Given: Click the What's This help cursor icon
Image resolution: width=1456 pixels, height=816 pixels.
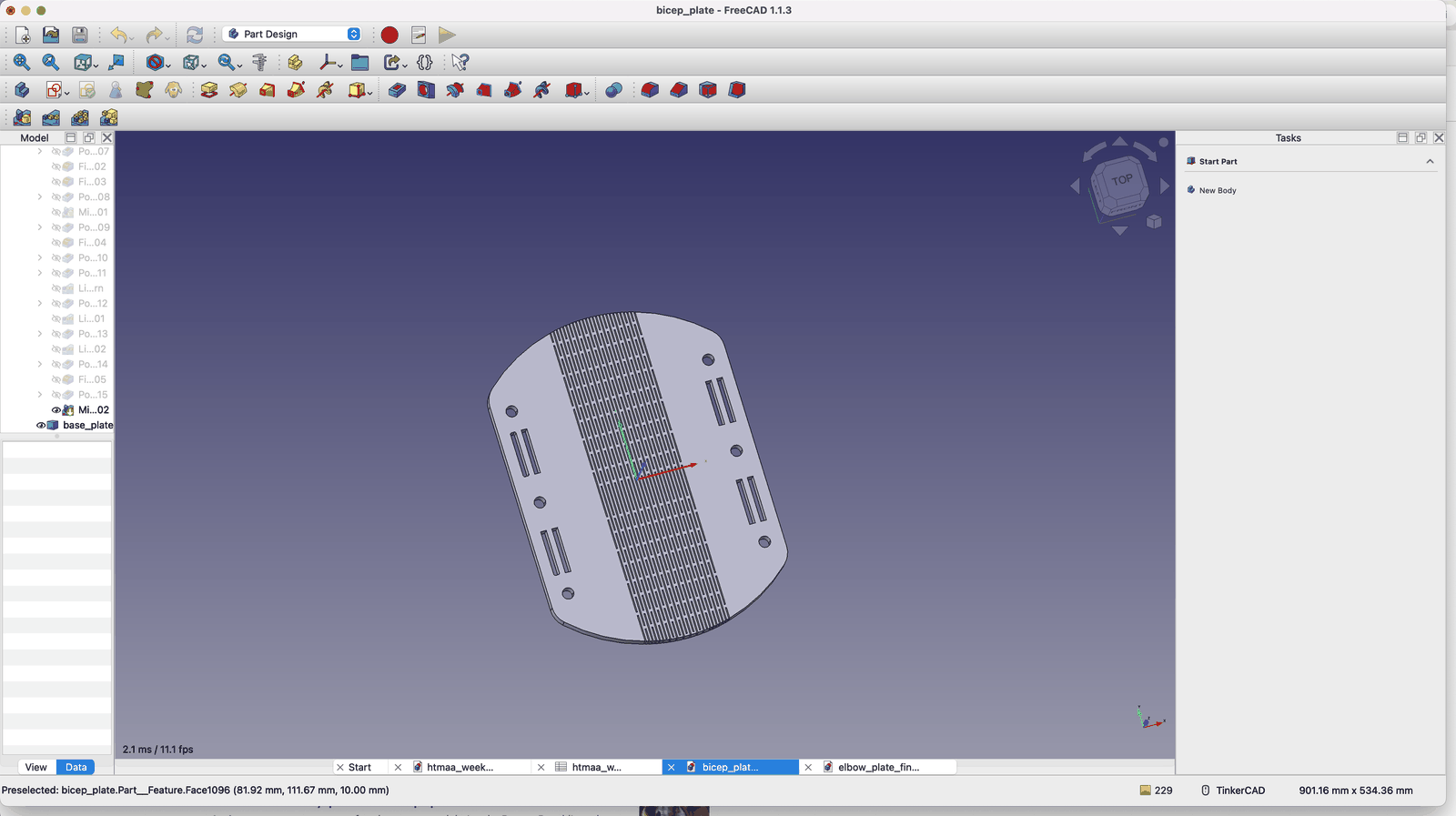Looking at the screenshot, I should click(x=460, y=62).
